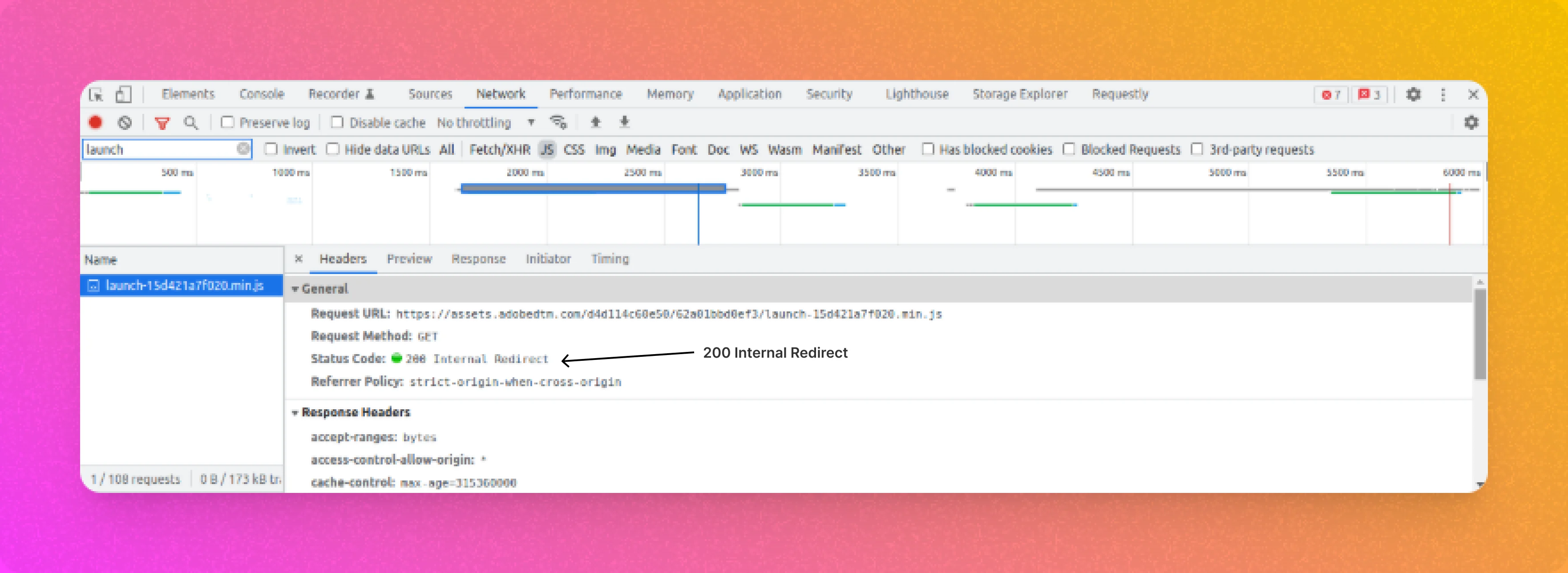Switch to the Preview tab
Image resolution: width=1568 pixels, height=573 pixels.
coord(409,259)
